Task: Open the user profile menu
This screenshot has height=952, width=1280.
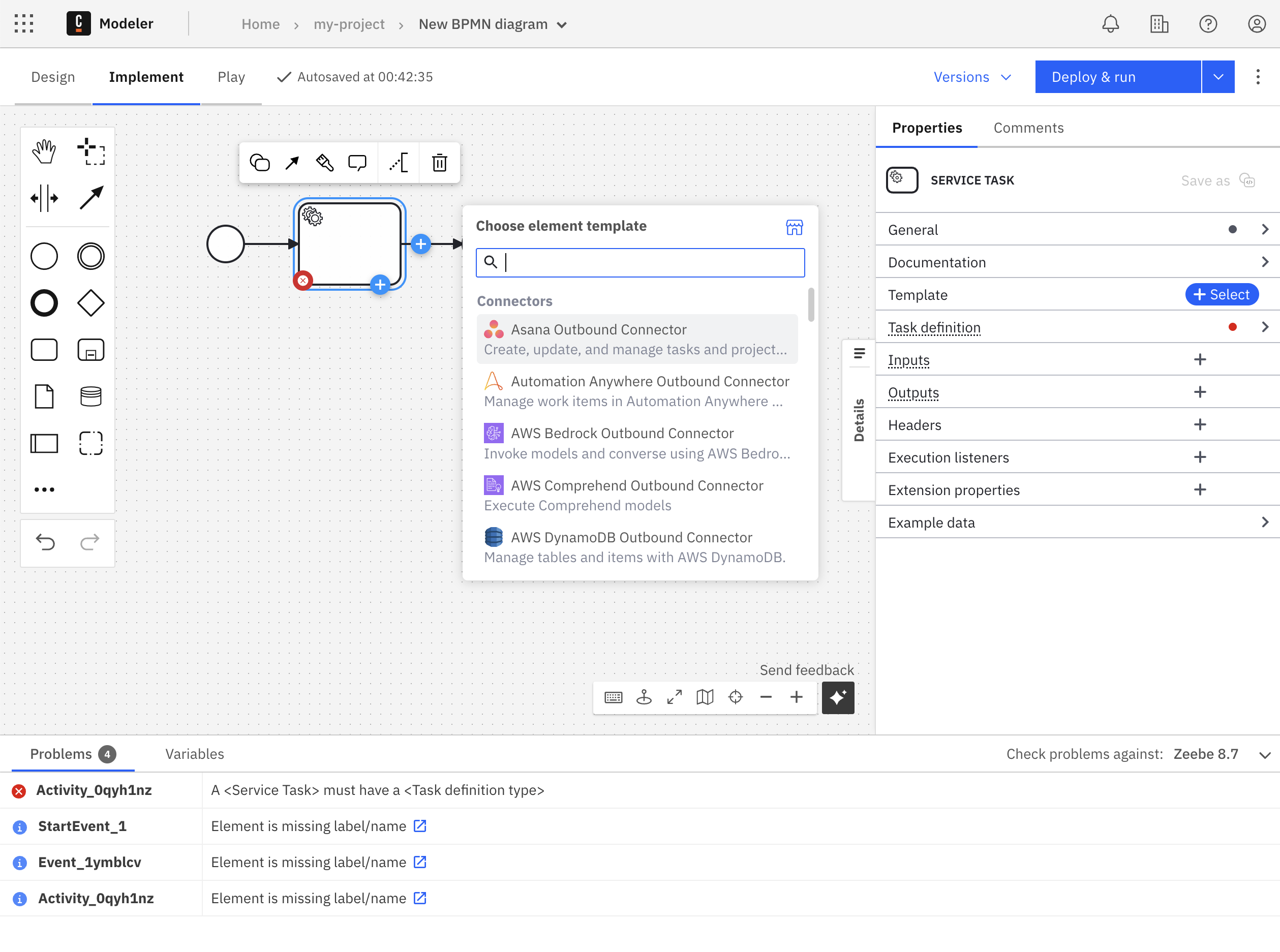Action: [1257, 23]
